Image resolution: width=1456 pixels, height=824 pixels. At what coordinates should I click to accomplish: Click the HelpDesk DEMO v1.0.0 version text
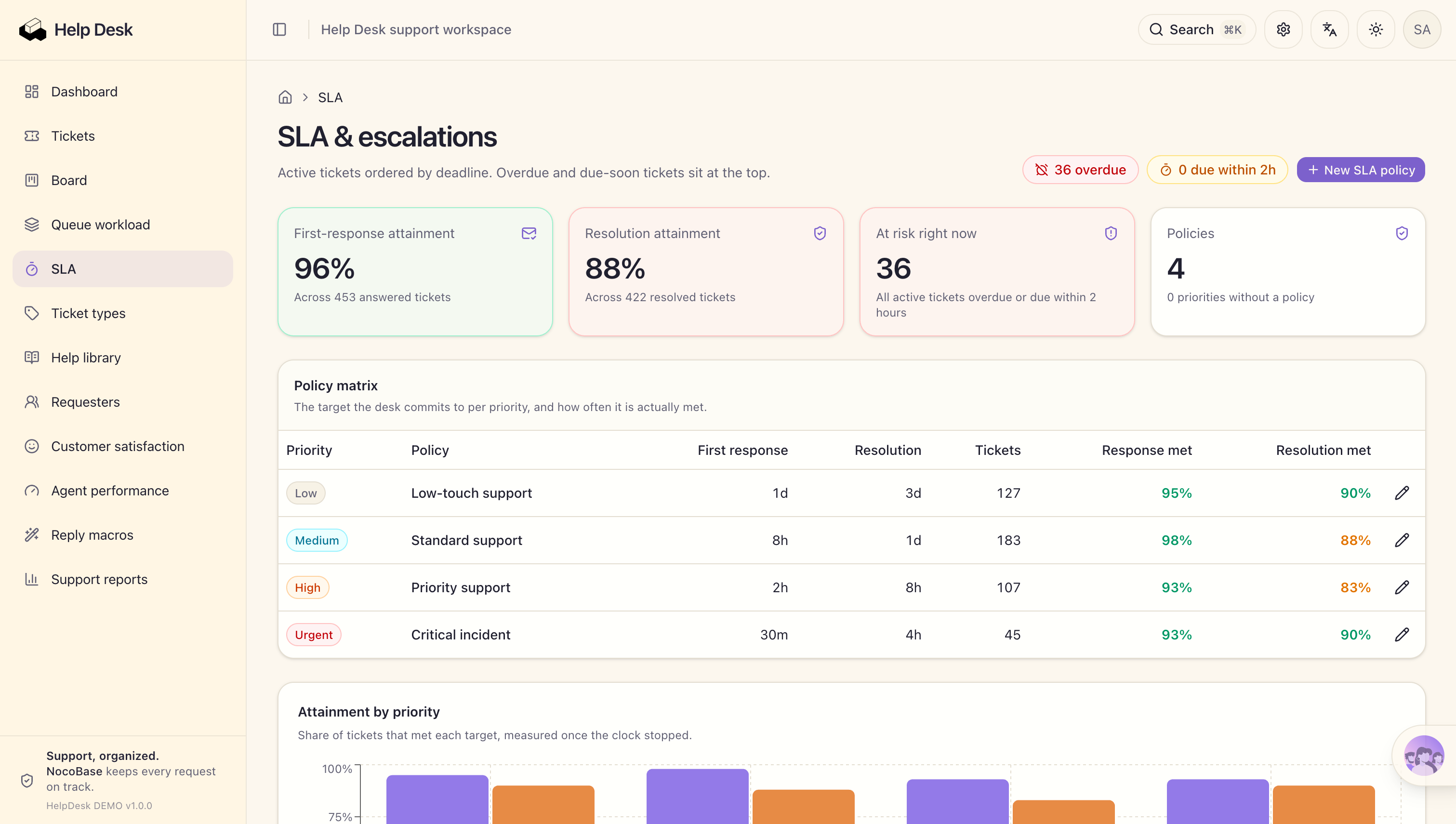[x=99, y=805]
